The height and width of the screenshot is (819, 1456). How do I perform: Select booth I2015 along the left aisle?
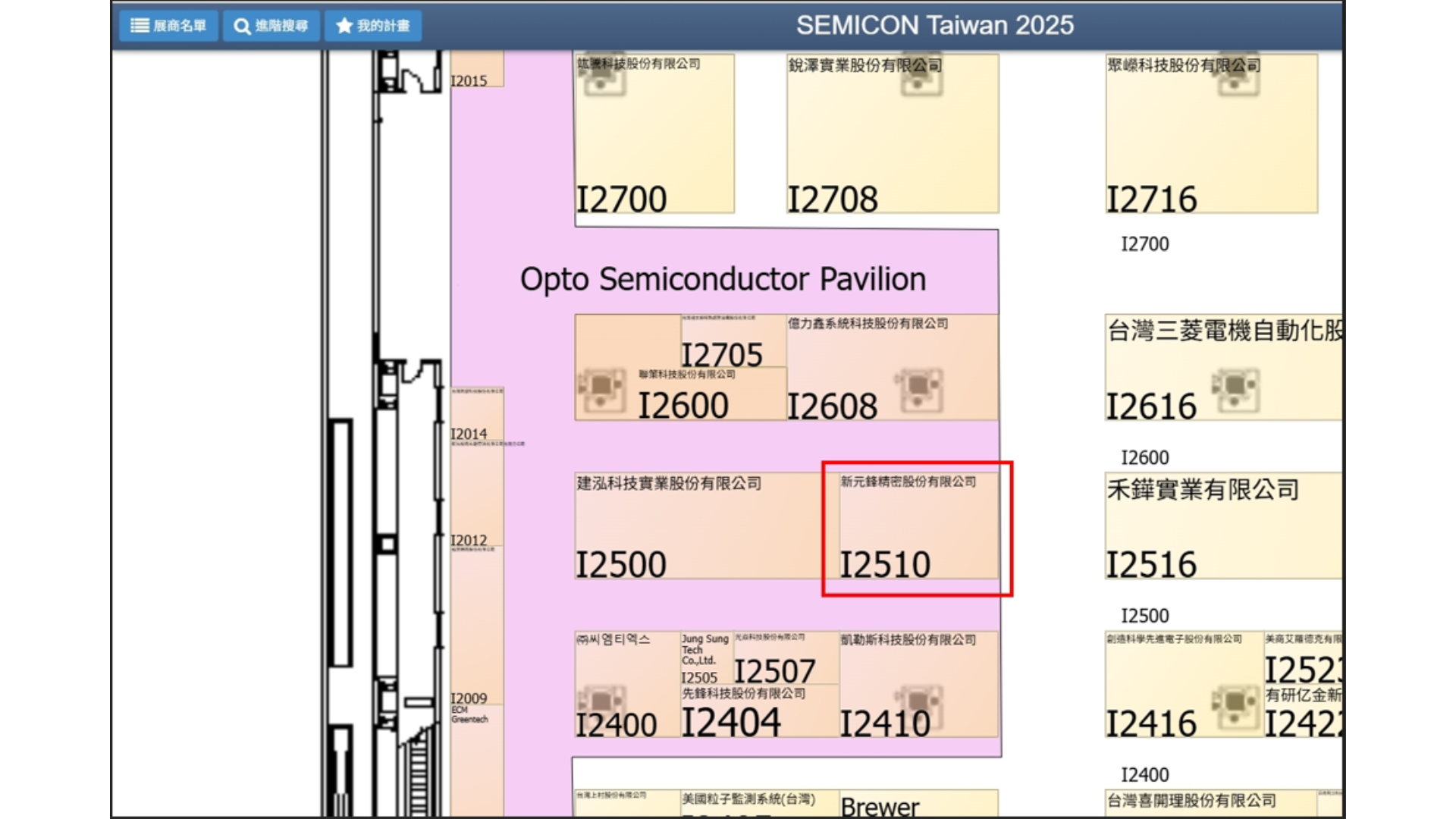(x=477, y=69)
